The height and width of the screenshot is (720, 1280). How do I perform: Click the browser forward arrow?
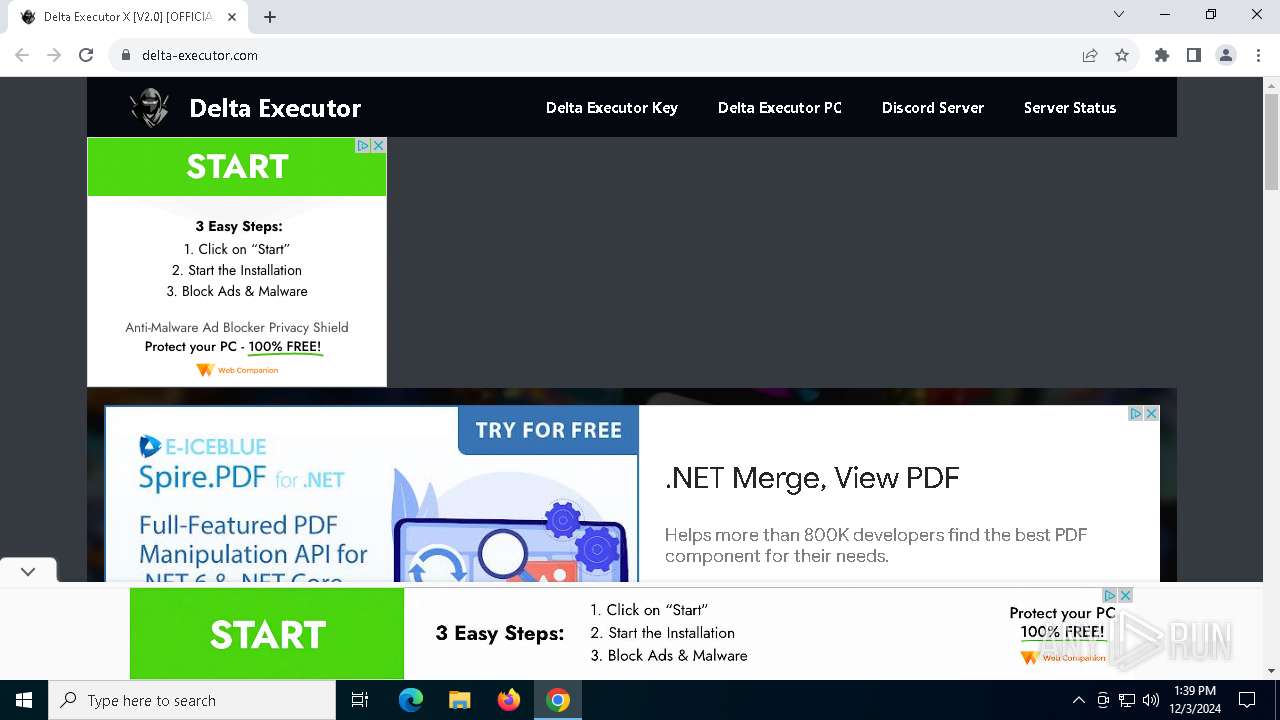54,55
